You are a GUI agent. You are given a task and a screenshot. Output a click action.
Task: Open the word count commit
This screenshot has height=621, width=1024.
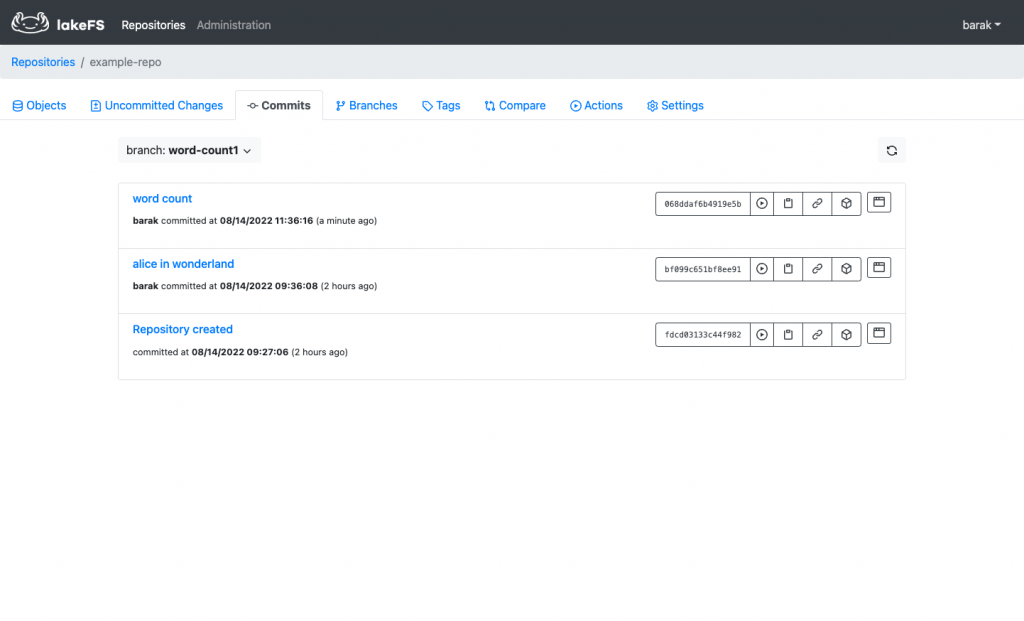pyautogui.click(x=162, y=199)
